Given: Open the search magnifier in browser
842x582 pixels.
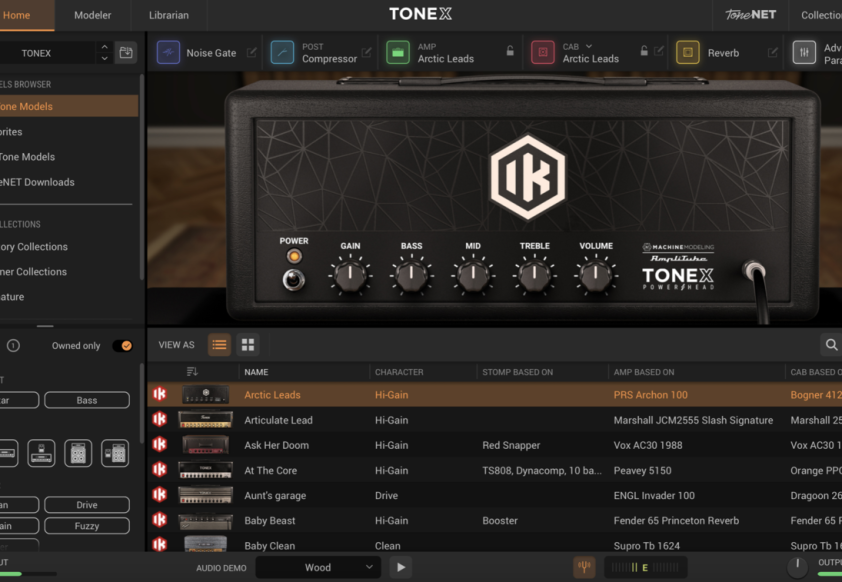Looking at the screenshot, I should (831, 345).
